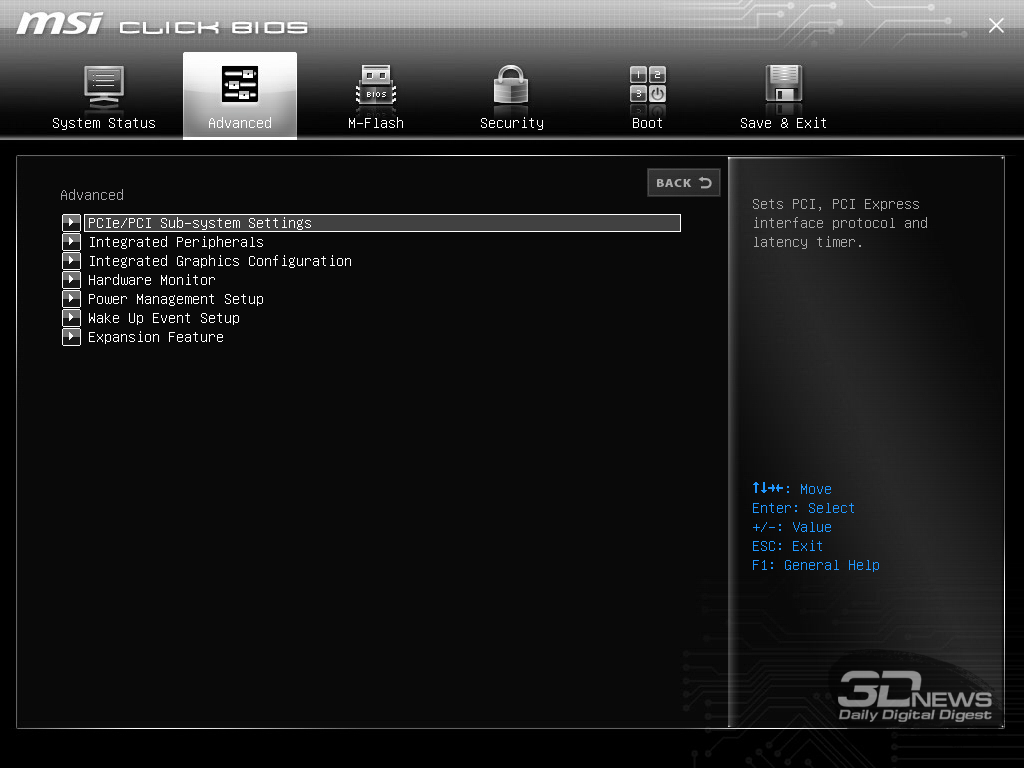Click arrow icon beside Hardware Monitor
Image resolution: width=1024 pixels, height=768 pixels.
click(x=71, y=280)
